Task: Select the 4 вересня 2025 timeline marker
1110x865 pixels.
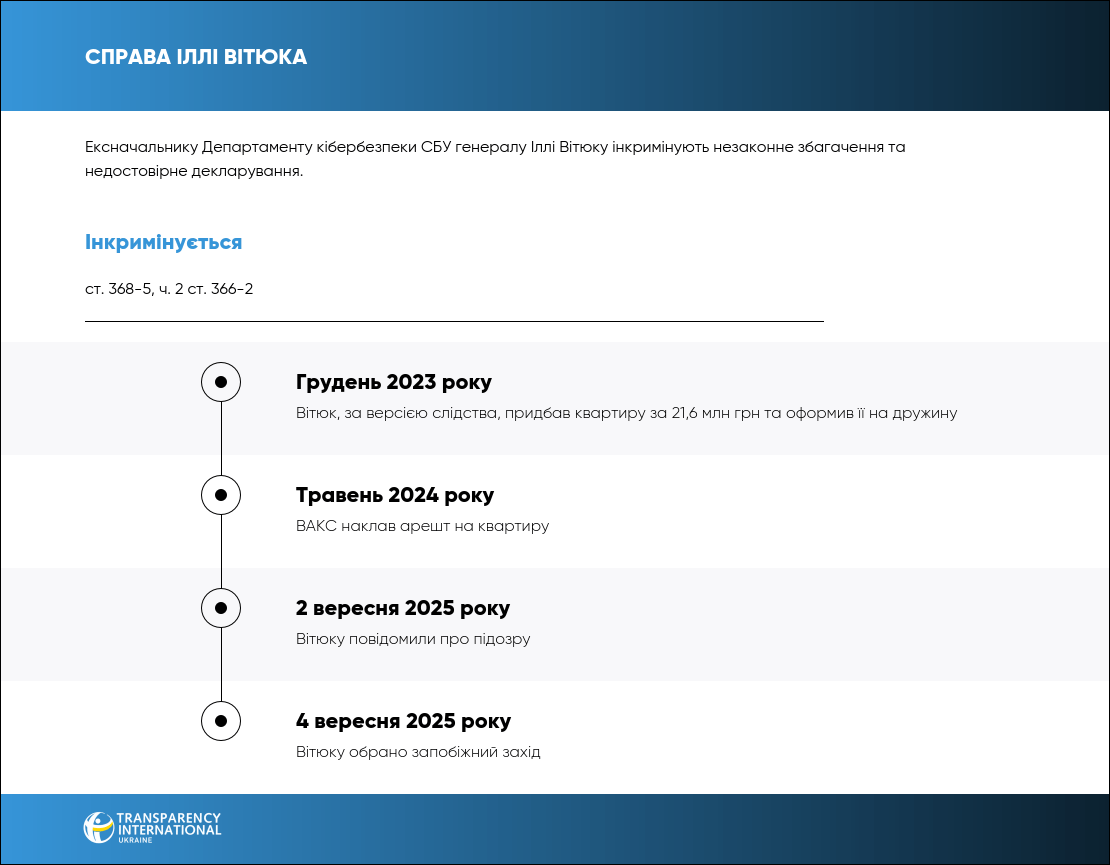Action: [x=221, y=721]
